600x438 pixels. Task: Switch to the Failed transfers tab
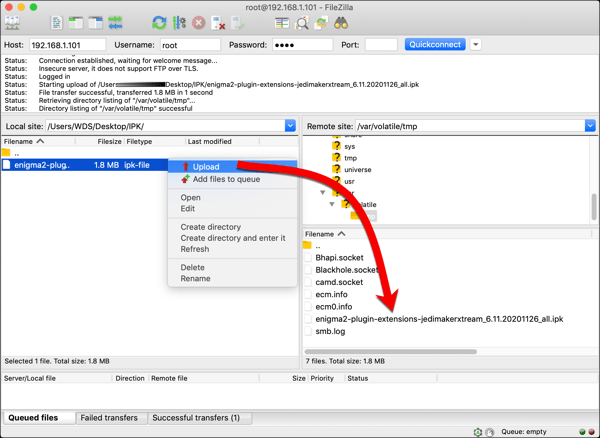(108, 418)
